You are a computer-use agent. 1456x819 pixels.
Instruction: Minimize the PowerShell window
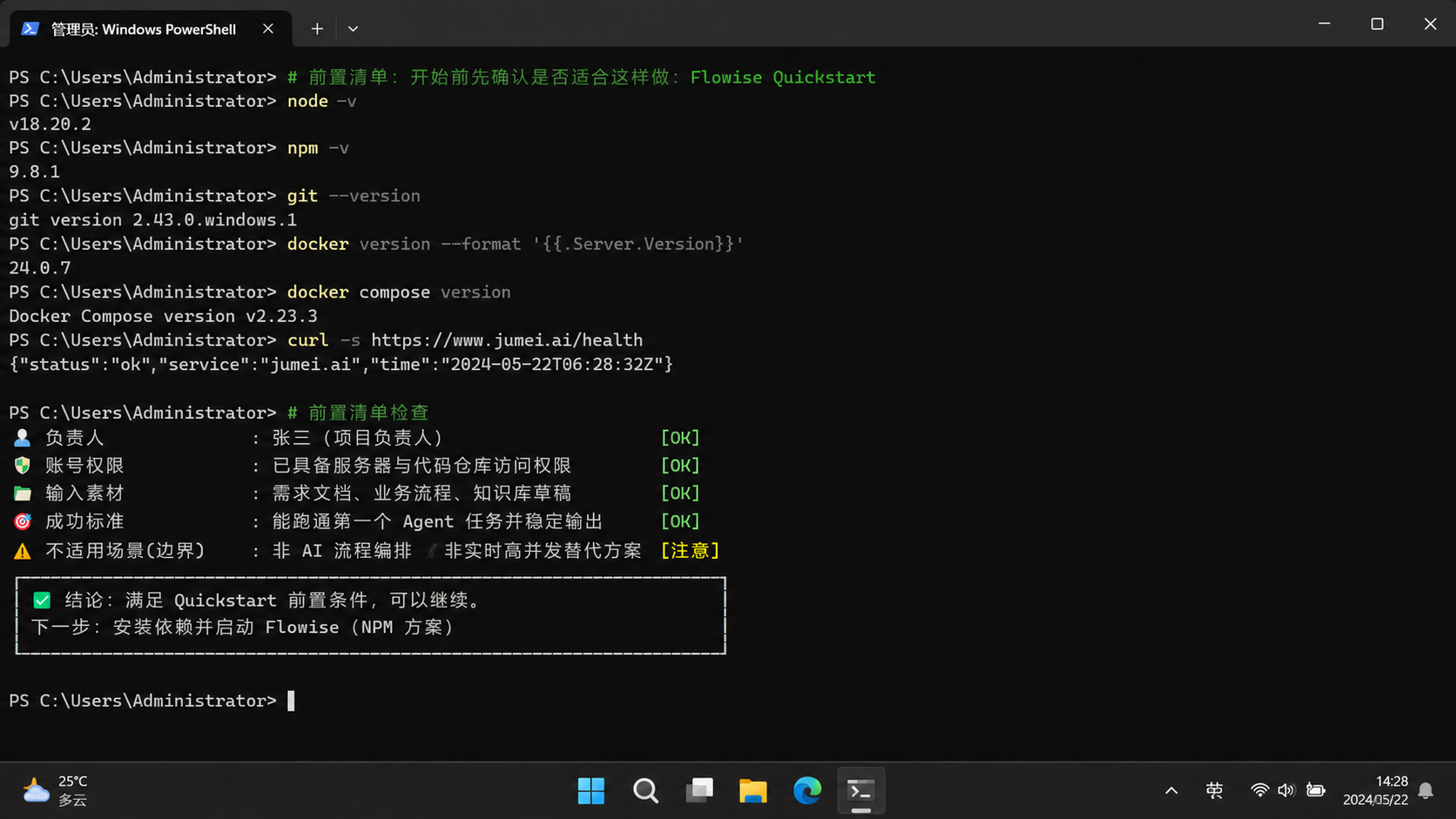tap(1325, 23)
